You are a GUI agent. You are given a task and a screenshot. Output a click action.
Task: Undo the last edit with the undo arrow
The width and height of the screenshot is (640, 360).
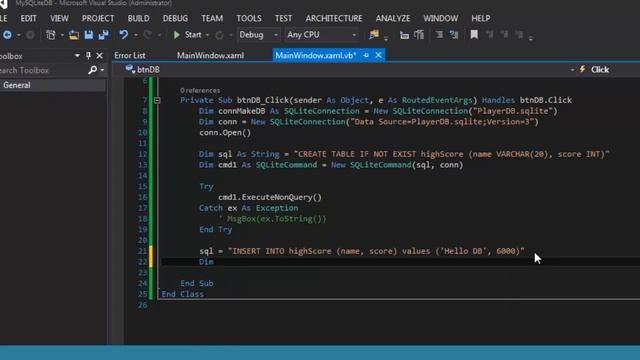tap(124, 35)
